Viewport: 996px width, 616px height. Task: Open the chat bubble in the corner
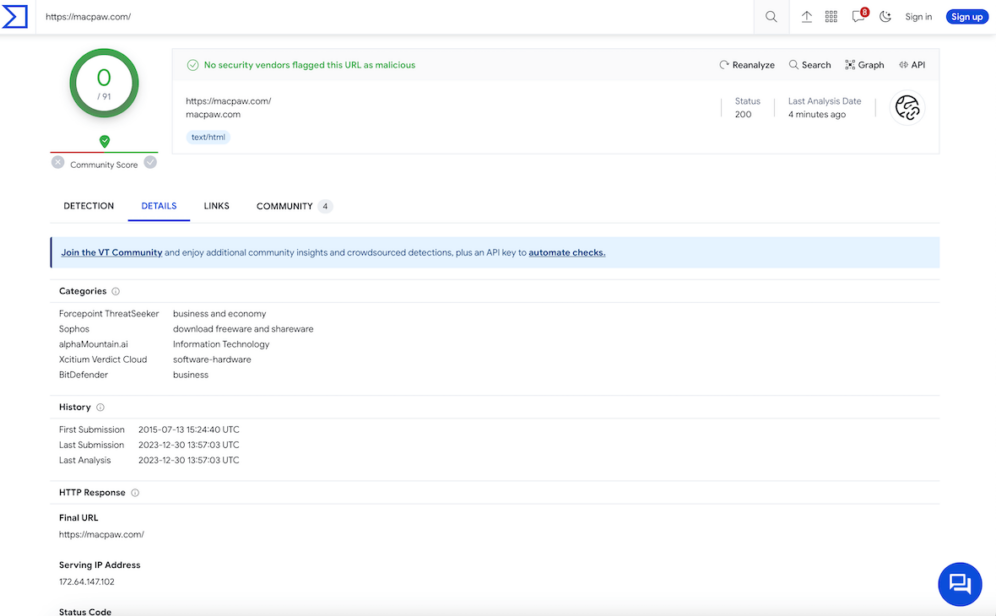[959, 584]
